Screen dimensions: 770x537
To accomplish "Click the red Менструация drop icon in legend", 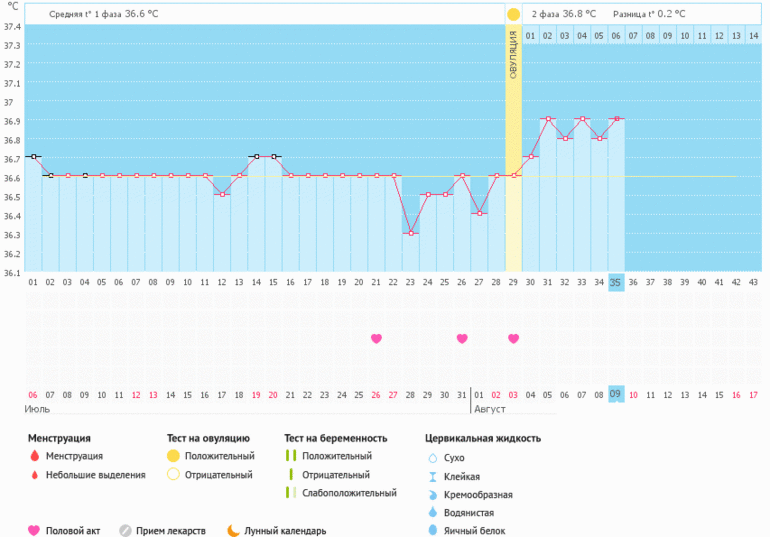I will pos(35,457).
